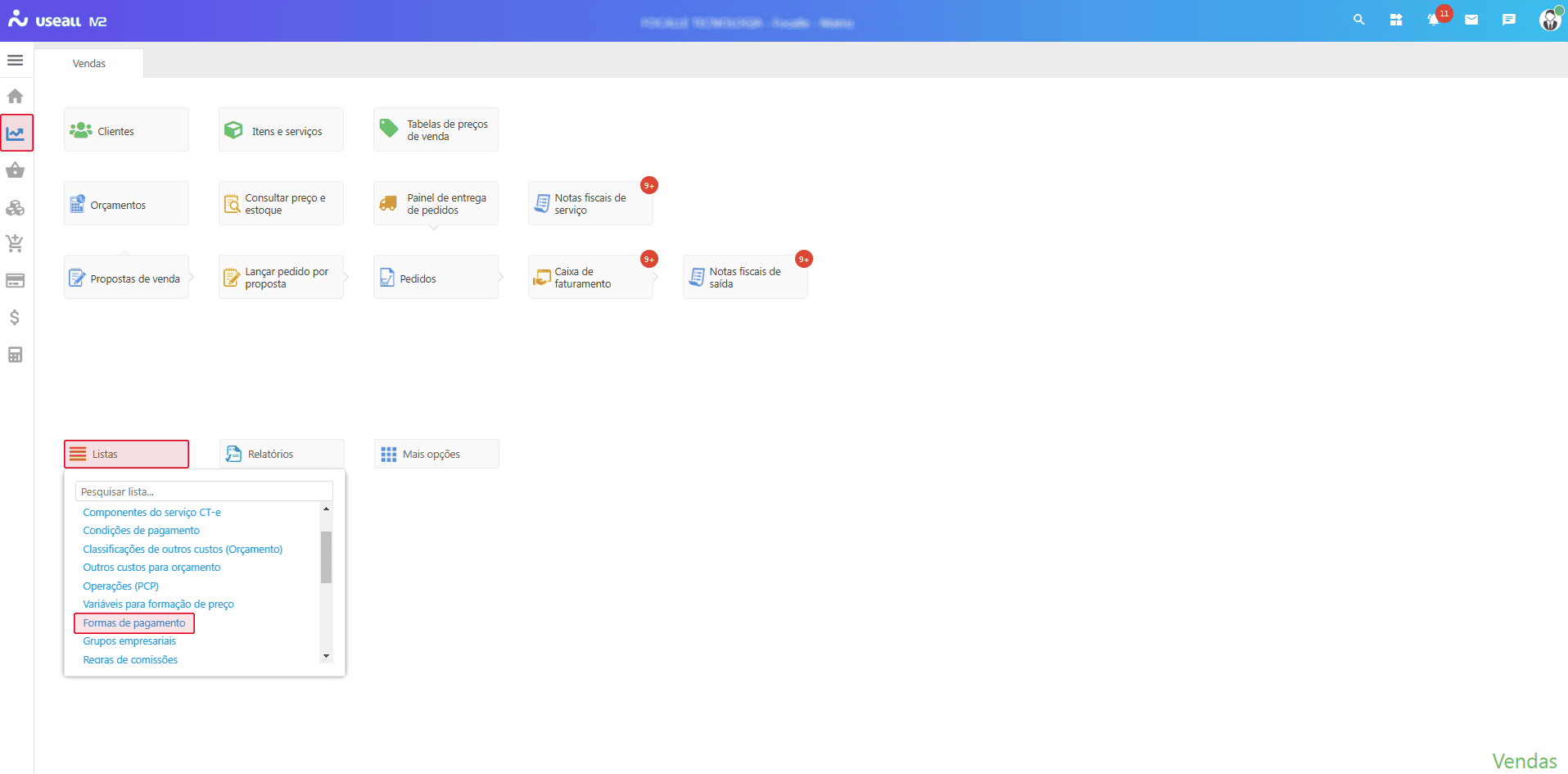Open Notas fiscais de saída

point(744,278)
